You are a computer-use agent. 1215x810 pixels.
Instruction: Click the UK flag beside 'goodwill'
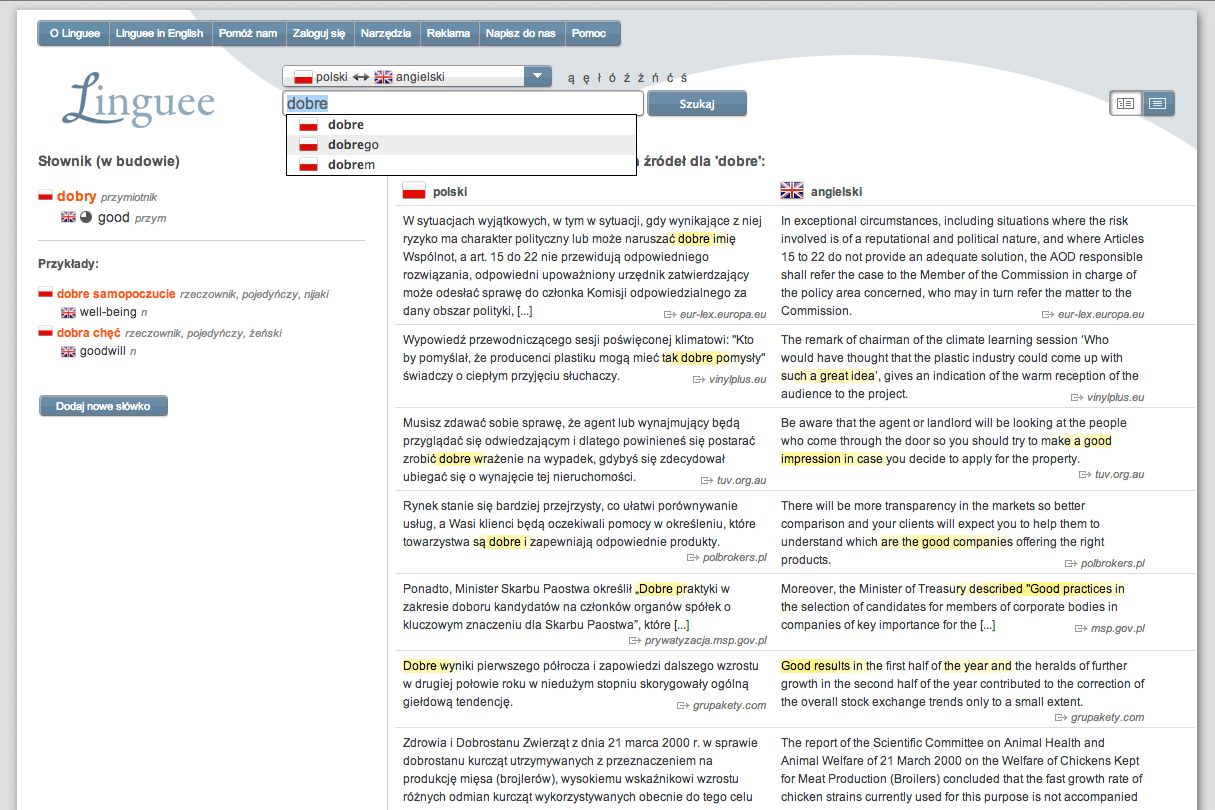[x=68, y=352]
